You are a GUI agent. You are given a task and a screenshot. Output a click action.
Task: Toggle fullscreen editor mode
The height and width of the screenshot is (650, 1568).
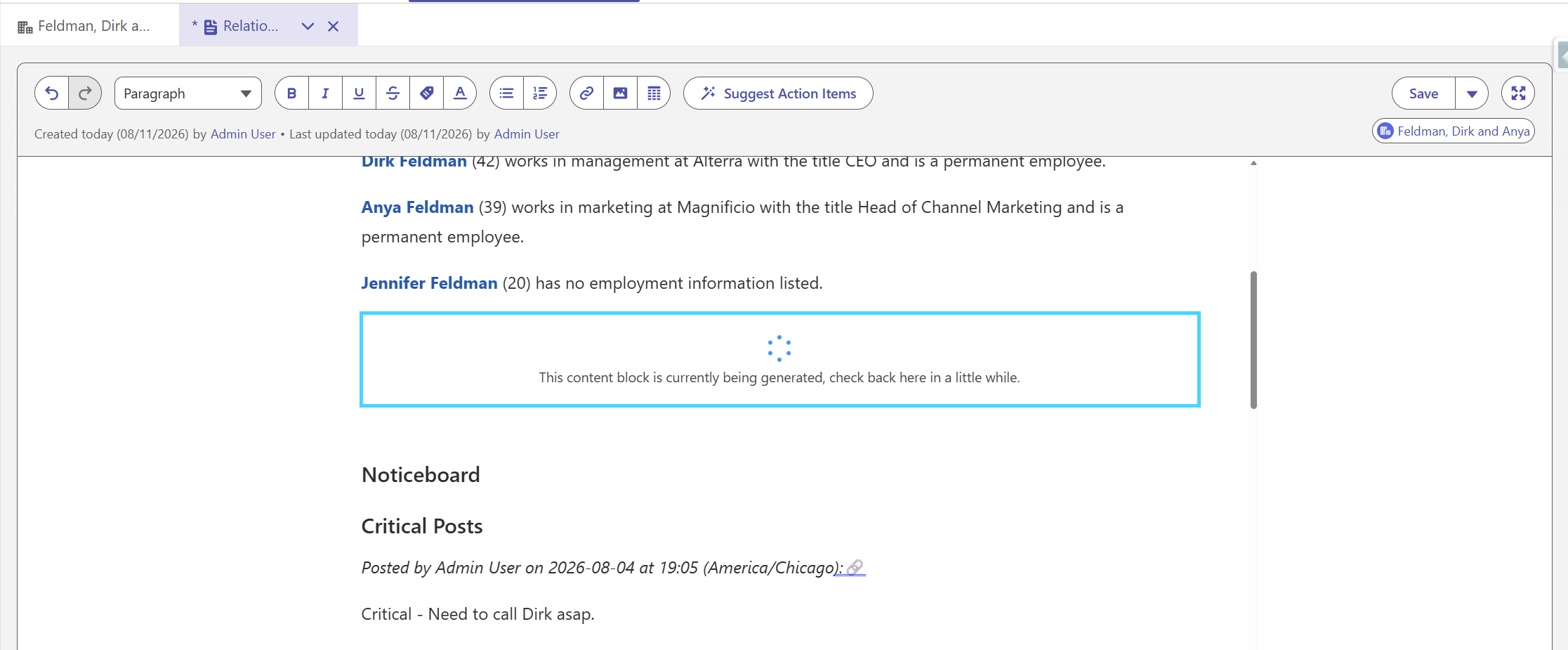coord(1518,93)
